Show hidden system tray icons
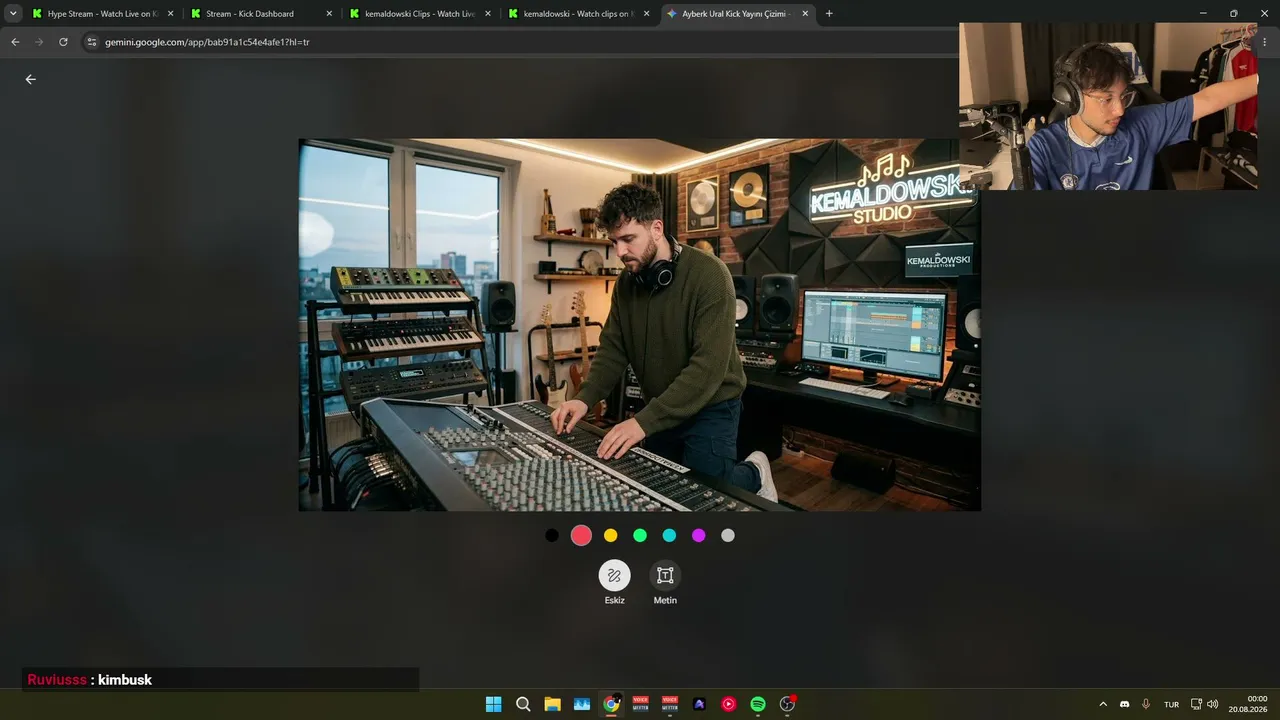The width and height of the screenshot is (1280, 720). (x=1103, y=704)
